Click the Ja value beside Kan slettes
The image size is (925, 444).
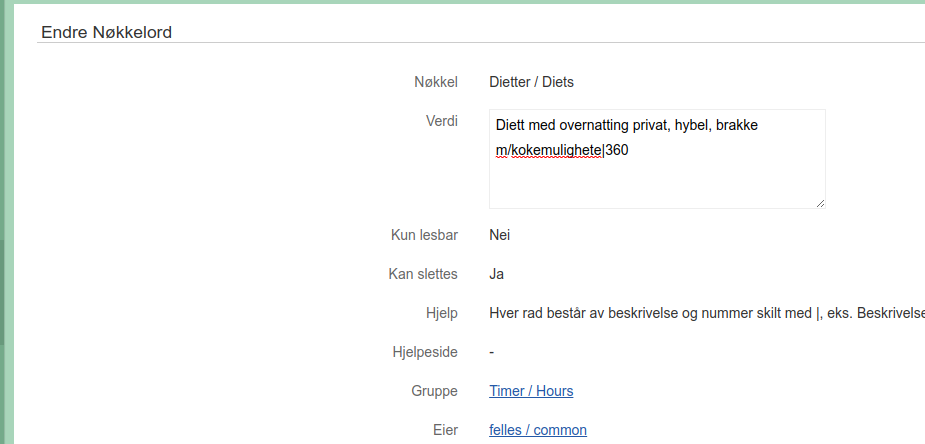coord(496,274)
